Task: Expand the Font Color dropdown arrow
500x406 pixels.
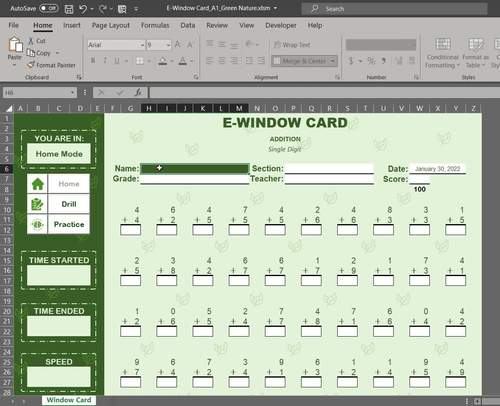Action: (192, 61)
